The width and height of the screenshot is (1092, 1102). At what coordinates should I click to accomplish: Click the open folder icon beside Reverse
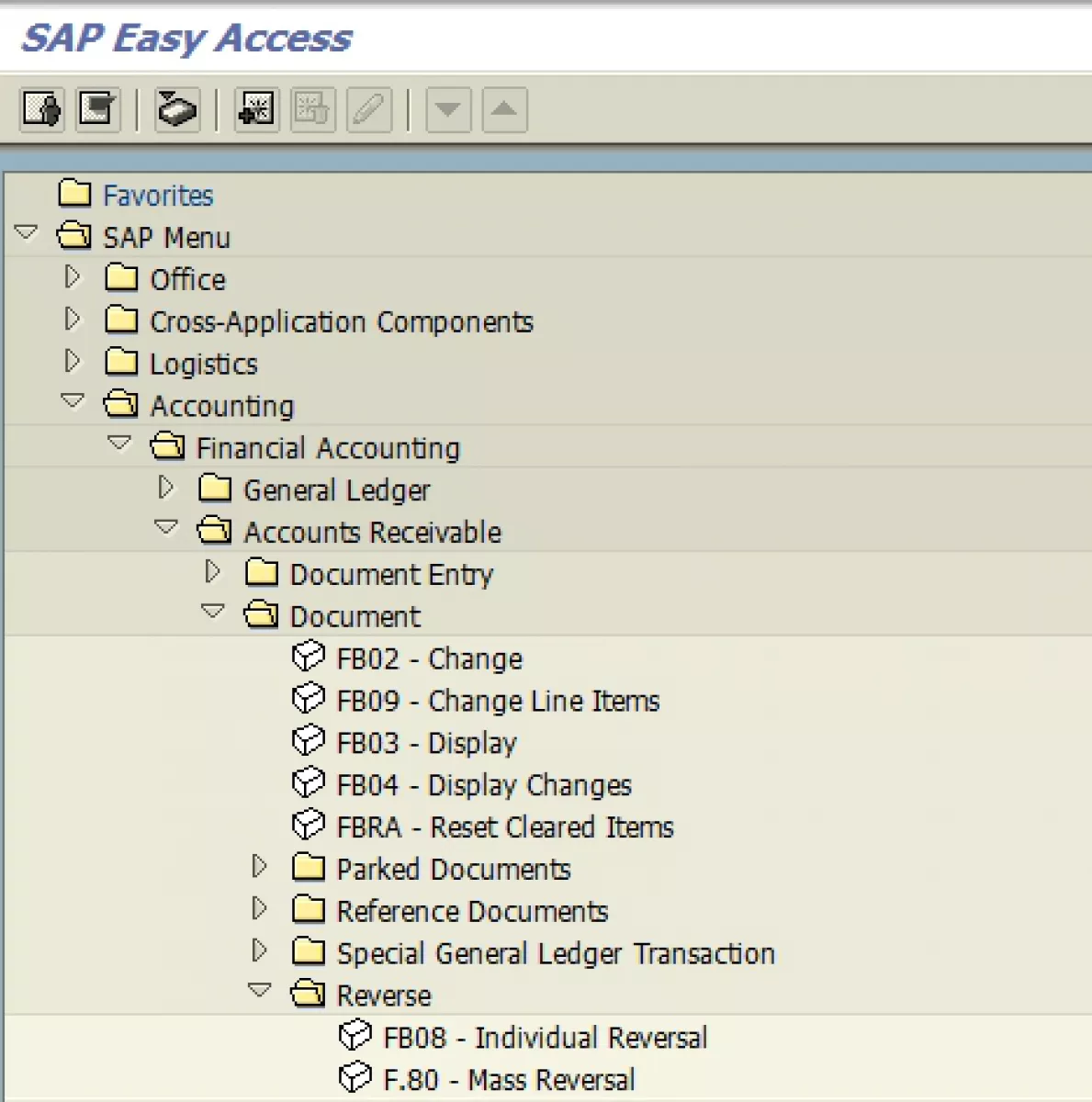pyautogui.click(x=308, y=994)
